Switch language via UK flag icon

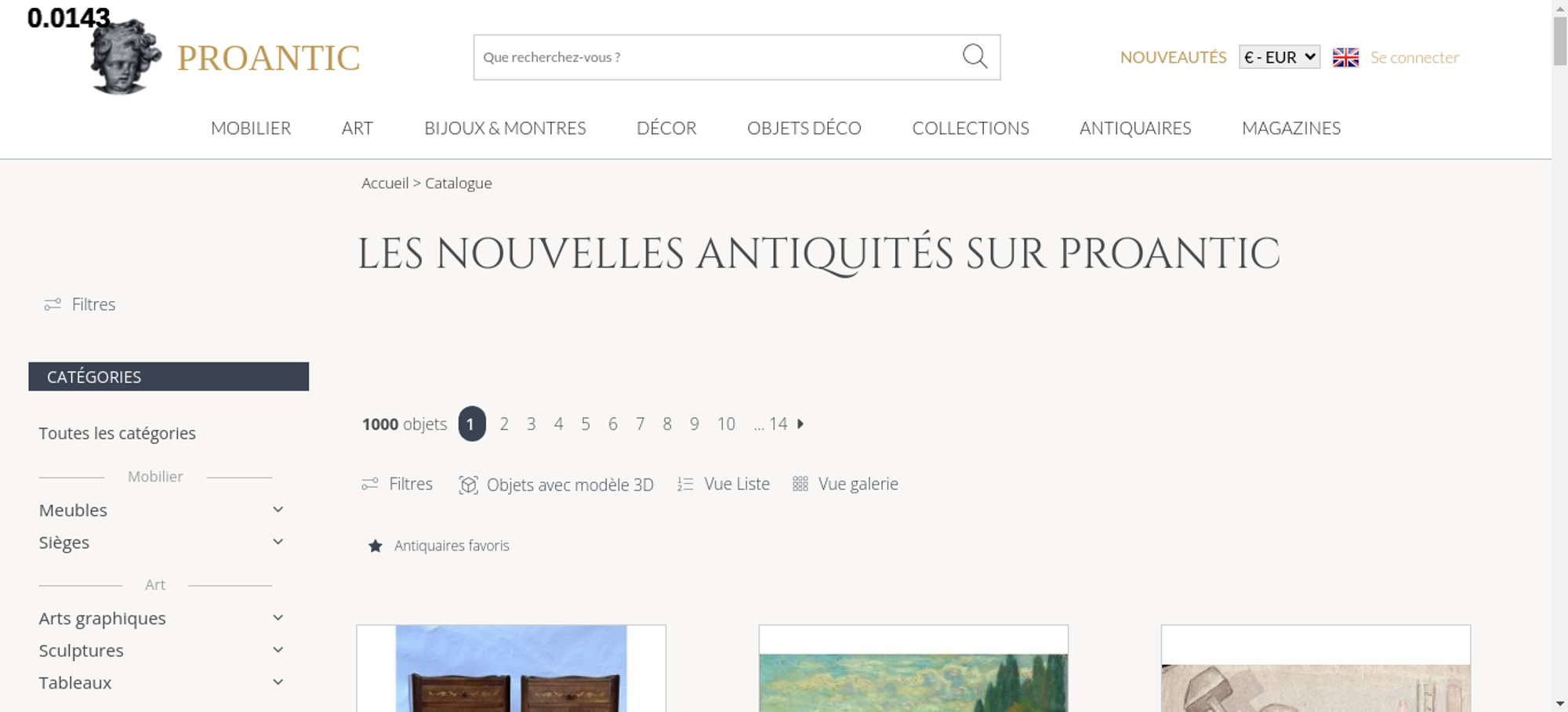(x=1345, y=57)
